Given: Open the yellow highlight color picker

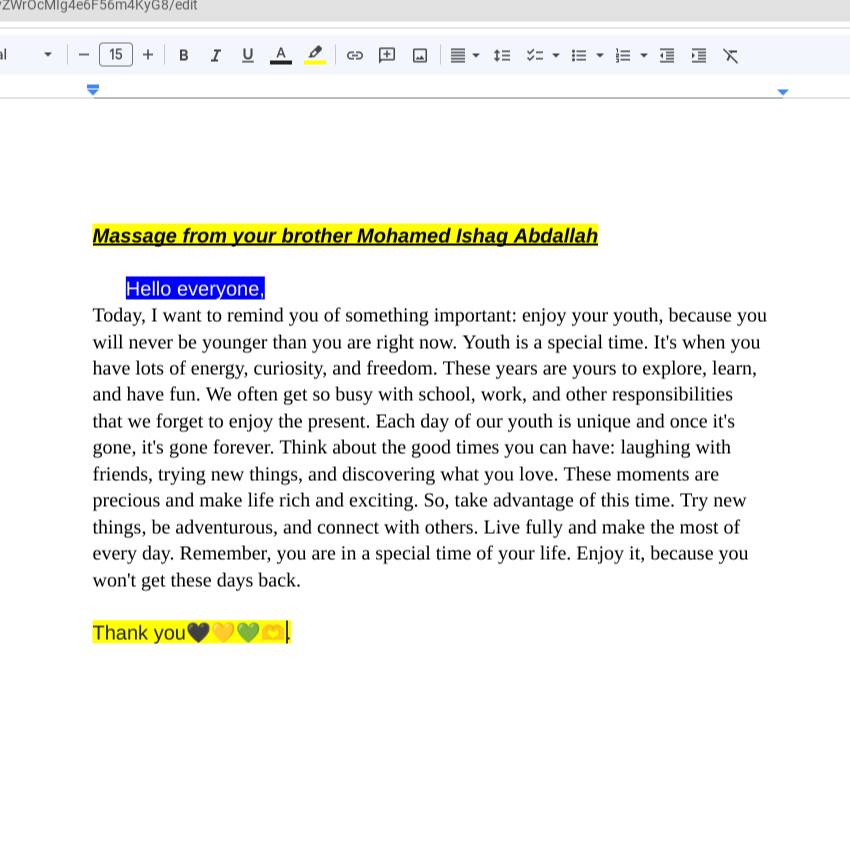Looking at the screenshot, I should coord(315,55).
